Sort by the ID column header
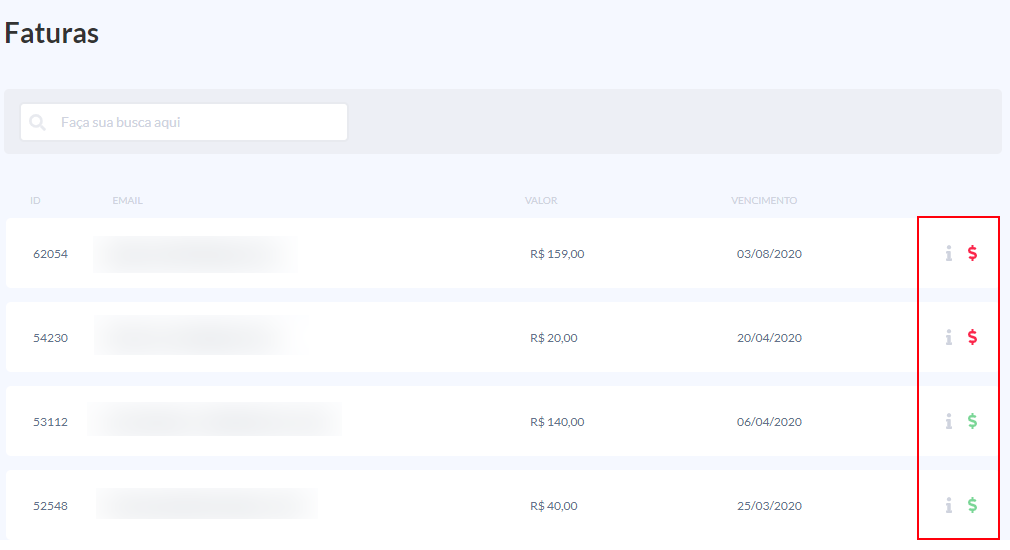1010x550 pixels. [x=35, y=201]
